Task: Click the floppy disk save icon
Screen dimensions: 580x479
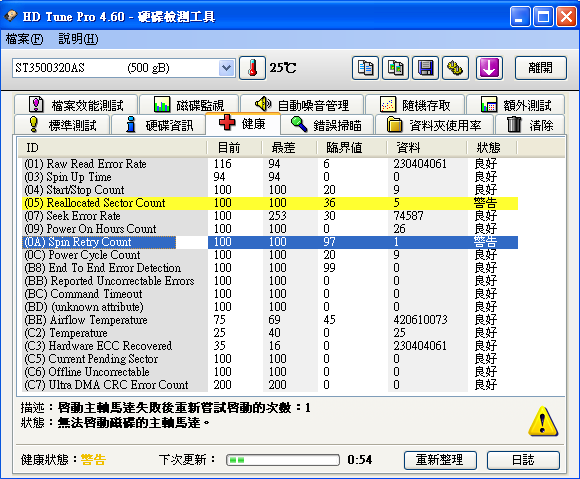Action: pos(425,68)
